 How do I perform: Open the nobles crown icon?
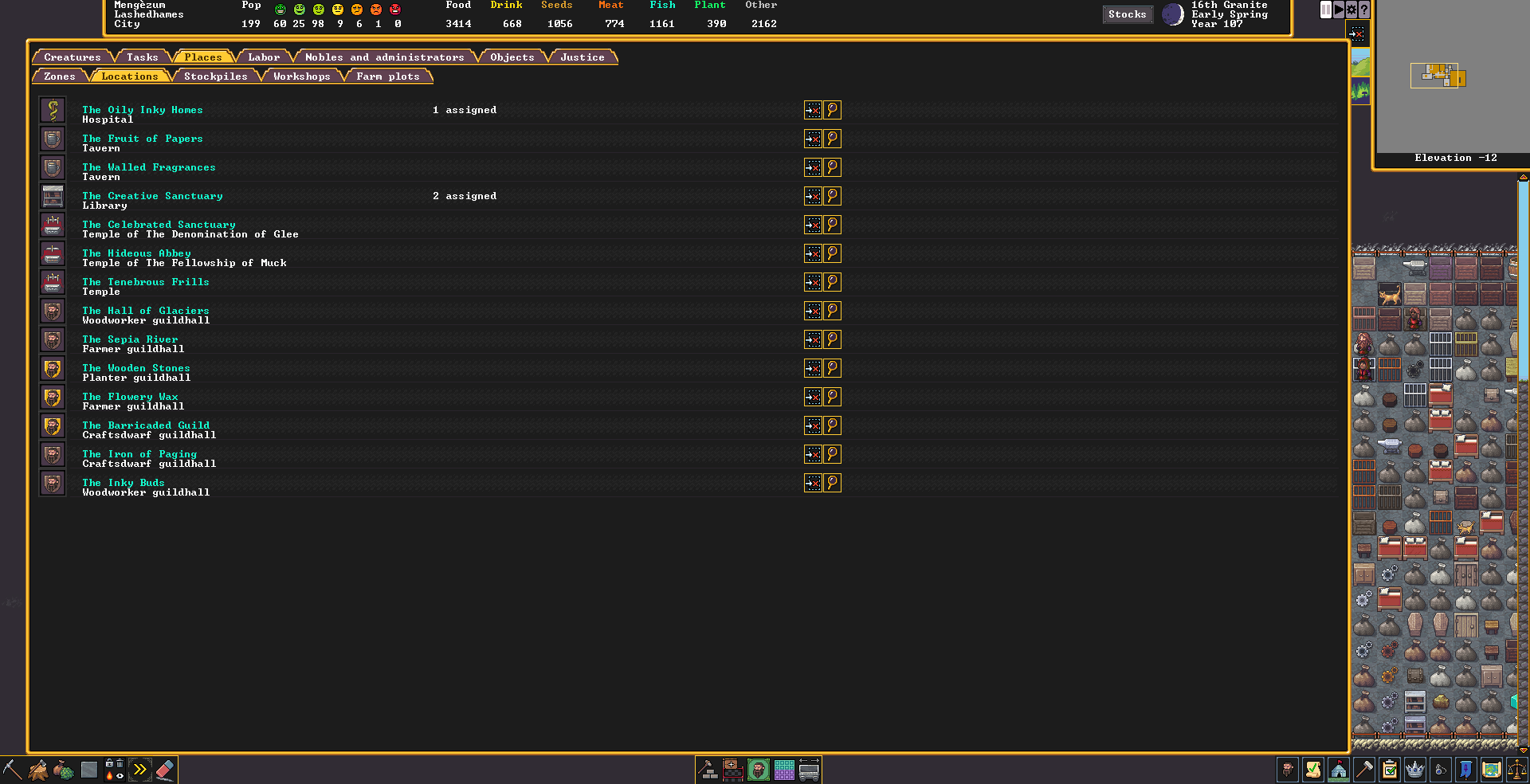1415,770
